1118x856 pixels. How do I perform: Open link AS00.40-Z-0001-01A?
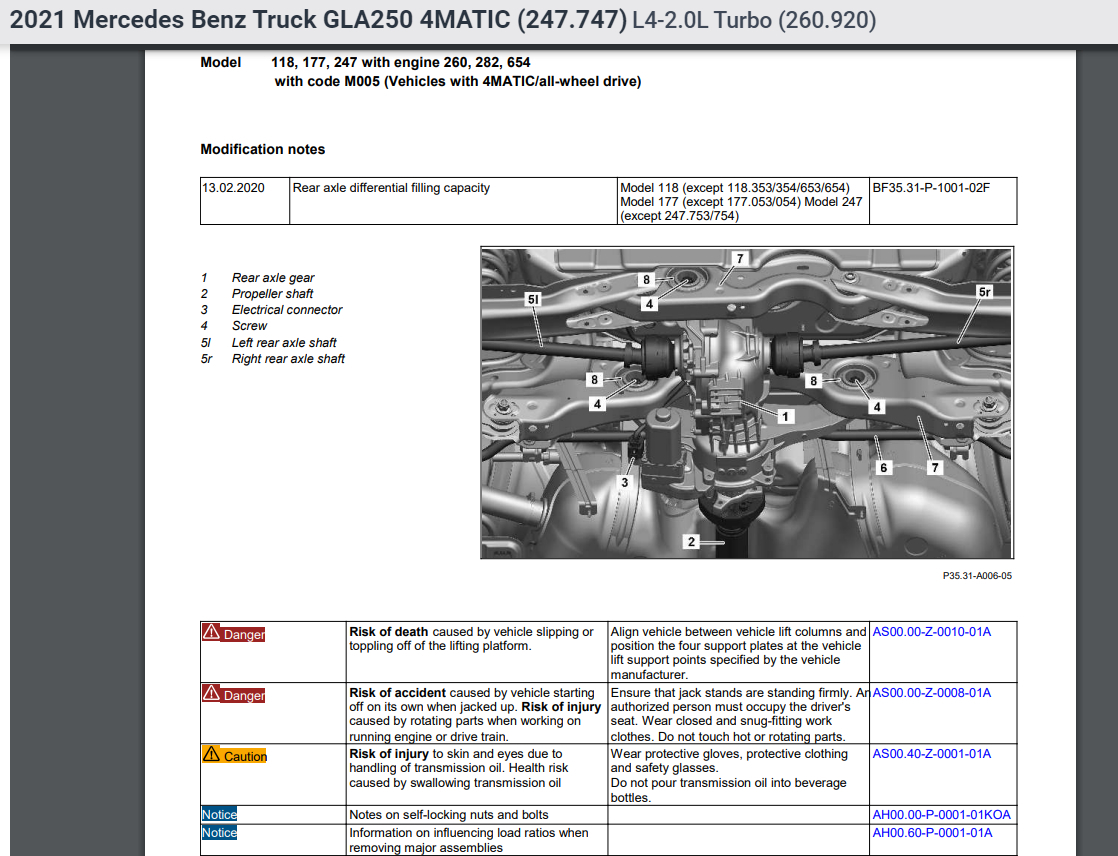(x=931, y=753)
